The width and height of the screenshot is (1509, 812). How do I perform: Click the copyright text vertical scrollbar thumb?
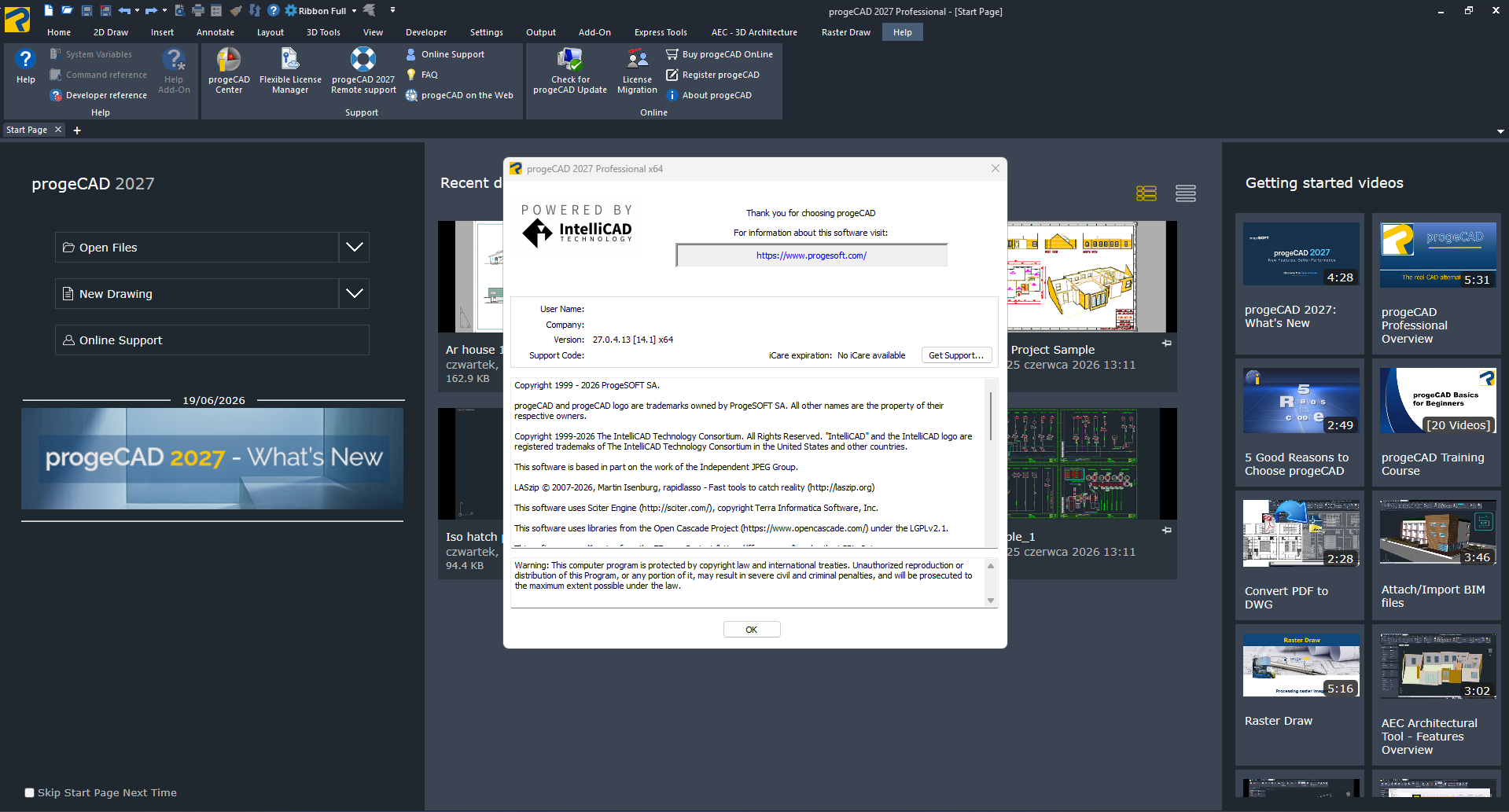click(991, 416)
